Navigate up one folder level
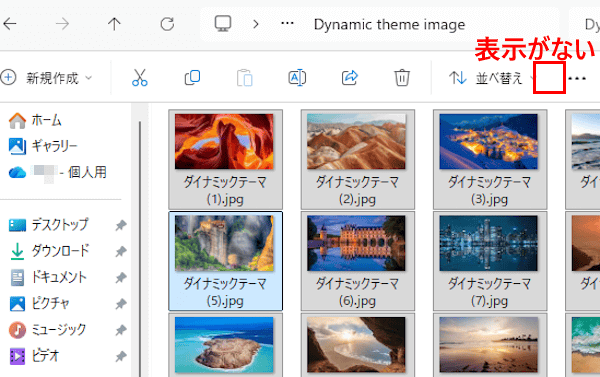The image size is (600, 377). (x=114, y=24)
